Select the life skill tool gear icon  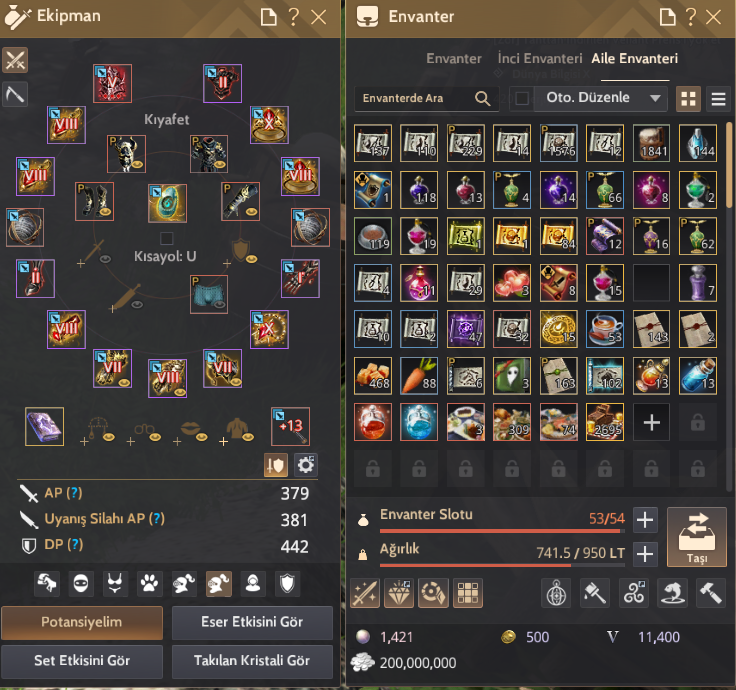[x=15, y=94]
